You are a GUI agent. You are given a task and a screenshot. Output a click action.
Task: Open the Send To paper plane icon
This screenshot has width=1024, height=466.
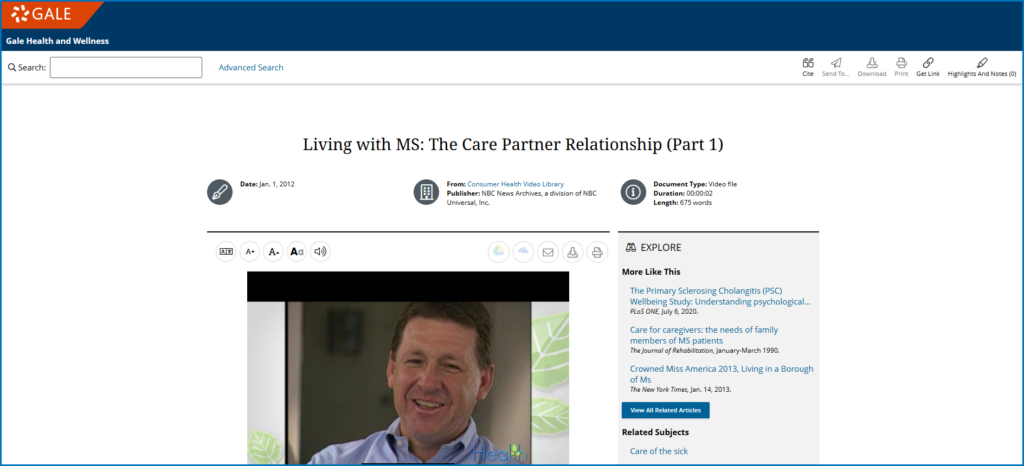(x=836, y=63)
